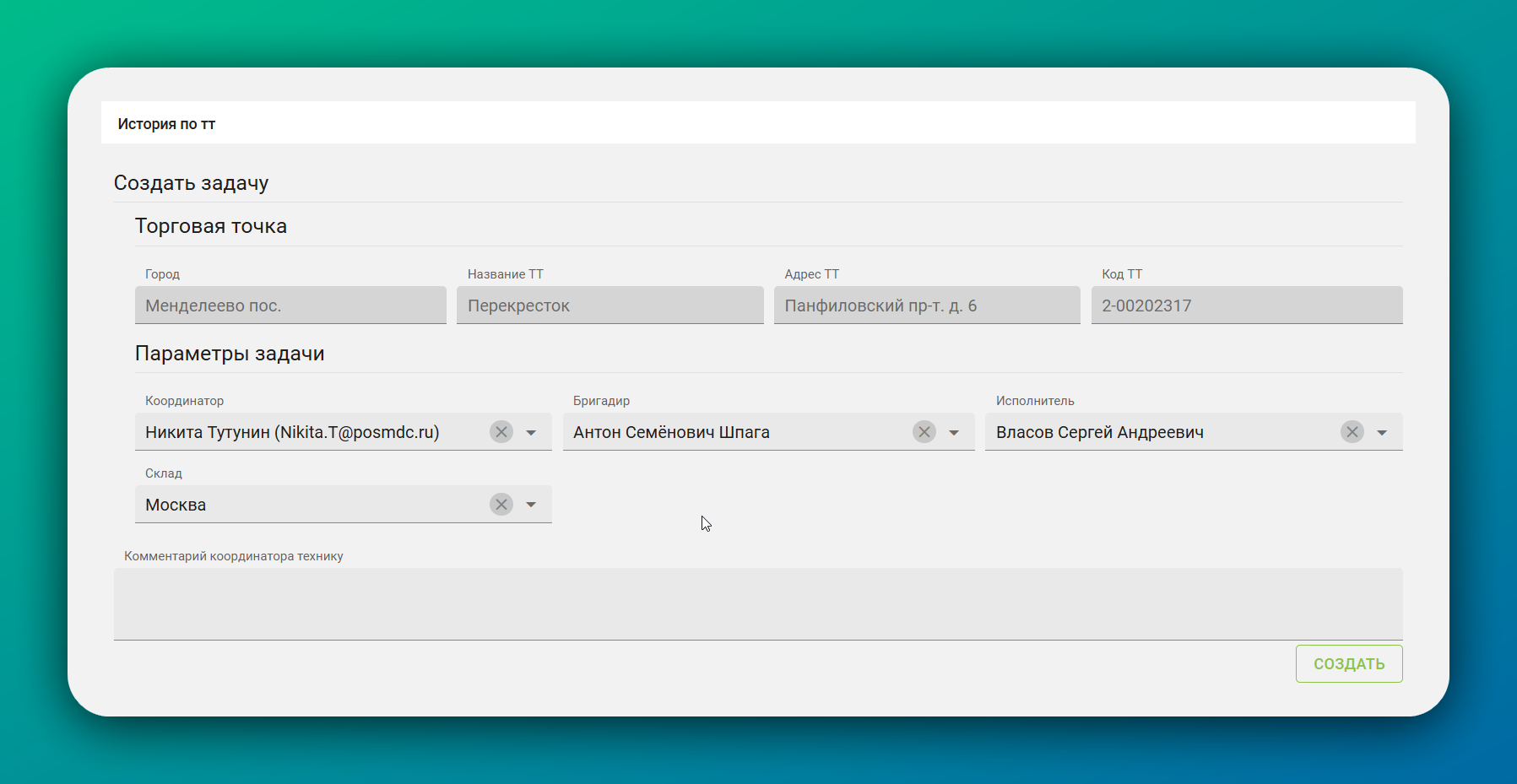Expand the Координатор dropdown arrow
The image size is (1517, 784).
(531, 432)
